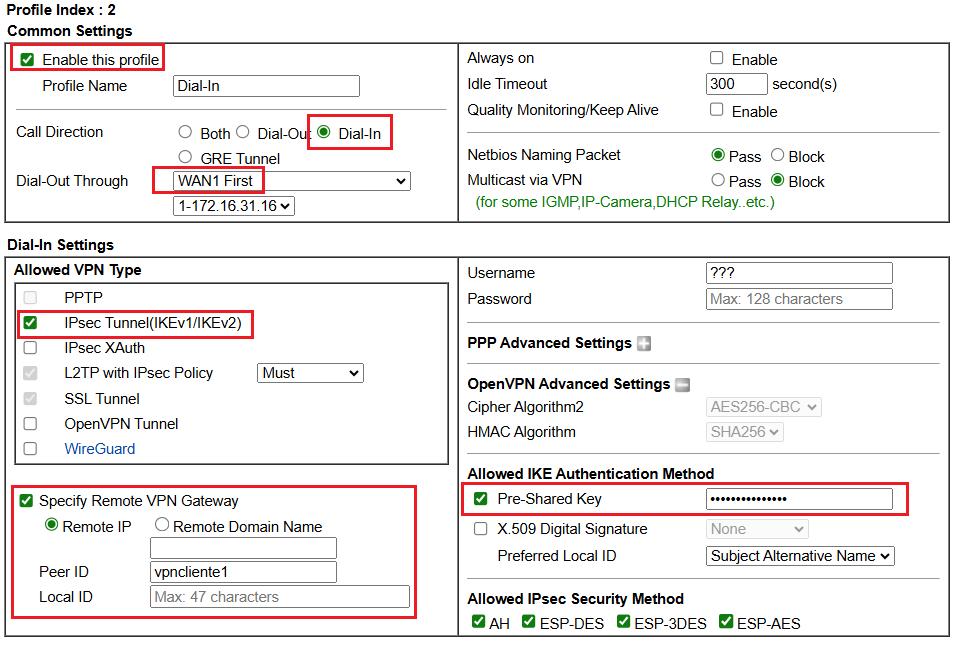
Task: Expand PPP Advanced Settings plus icon
Action: 644,344
